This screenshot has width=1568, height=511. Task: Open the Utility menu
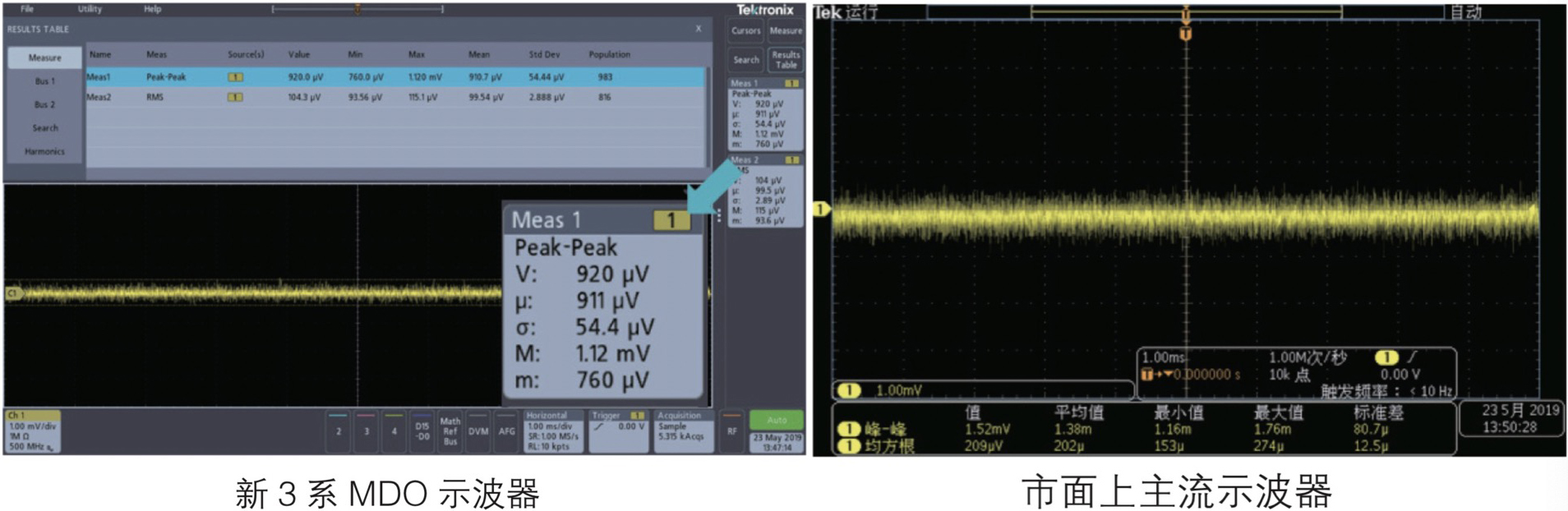[x=90, y=9]
